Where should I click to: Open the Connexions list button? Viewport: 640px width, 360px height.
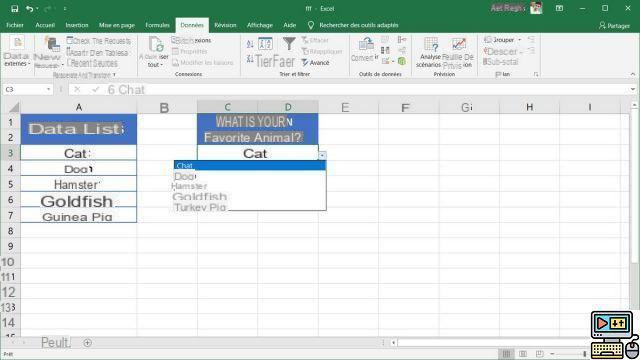(x=191, y=40)
